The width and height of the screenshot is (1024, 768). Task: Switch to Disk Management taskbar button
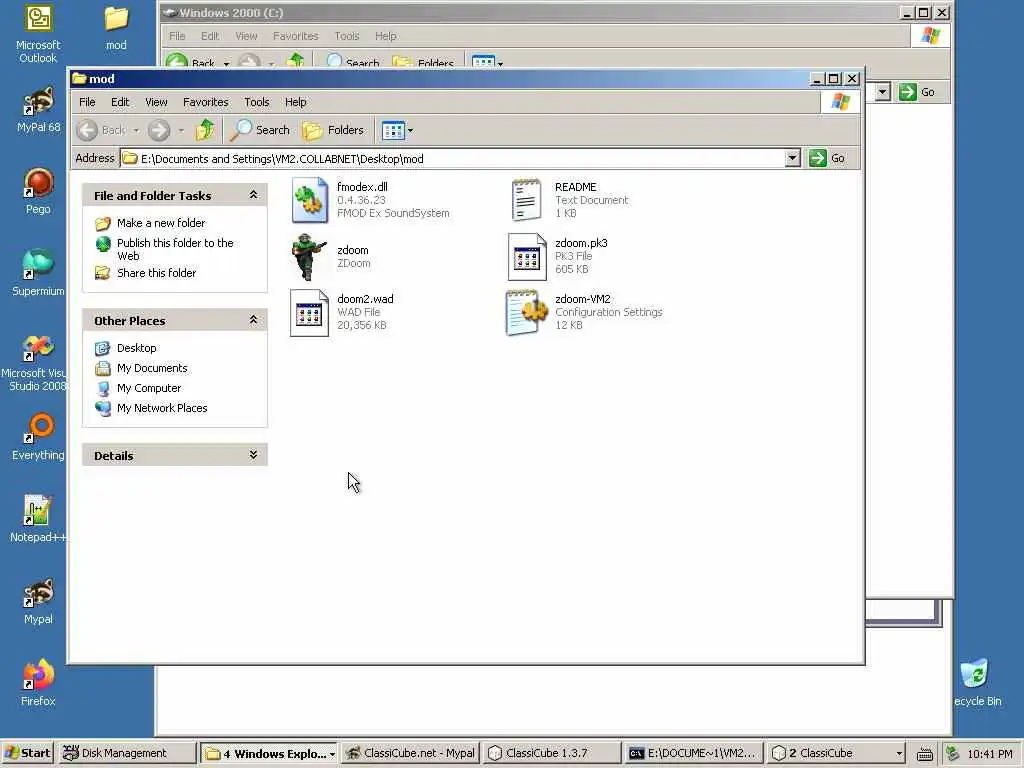point(126,753)
